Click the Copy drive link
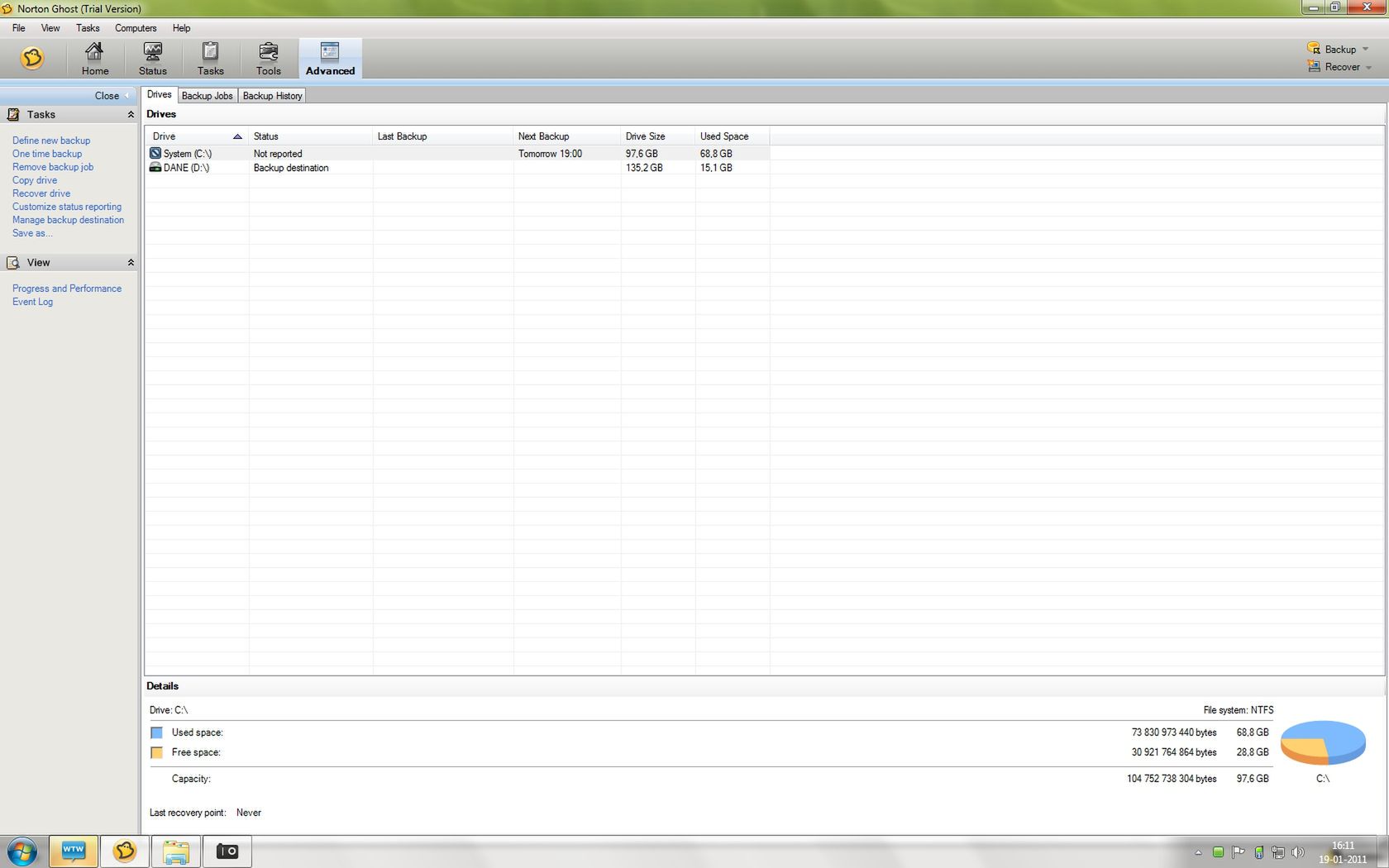 (35, 180)
